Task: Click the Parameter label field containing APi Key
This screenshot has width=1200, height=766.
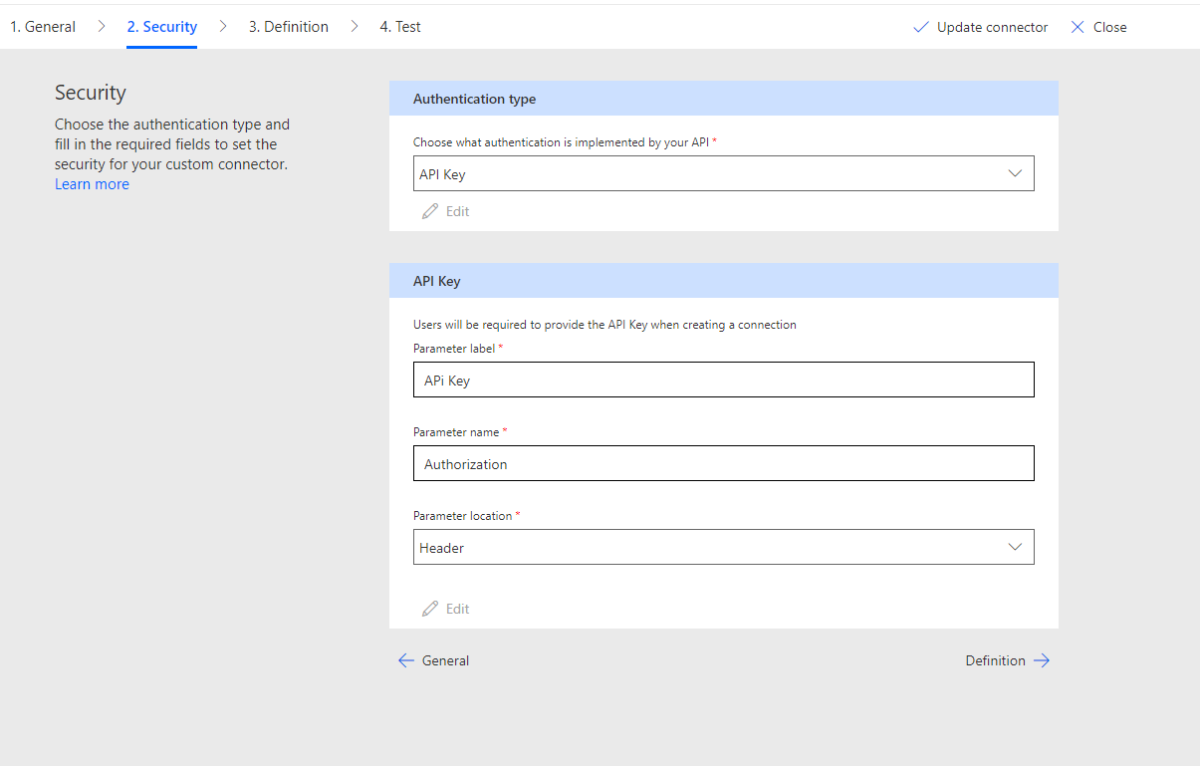Action: coord(724,379)
